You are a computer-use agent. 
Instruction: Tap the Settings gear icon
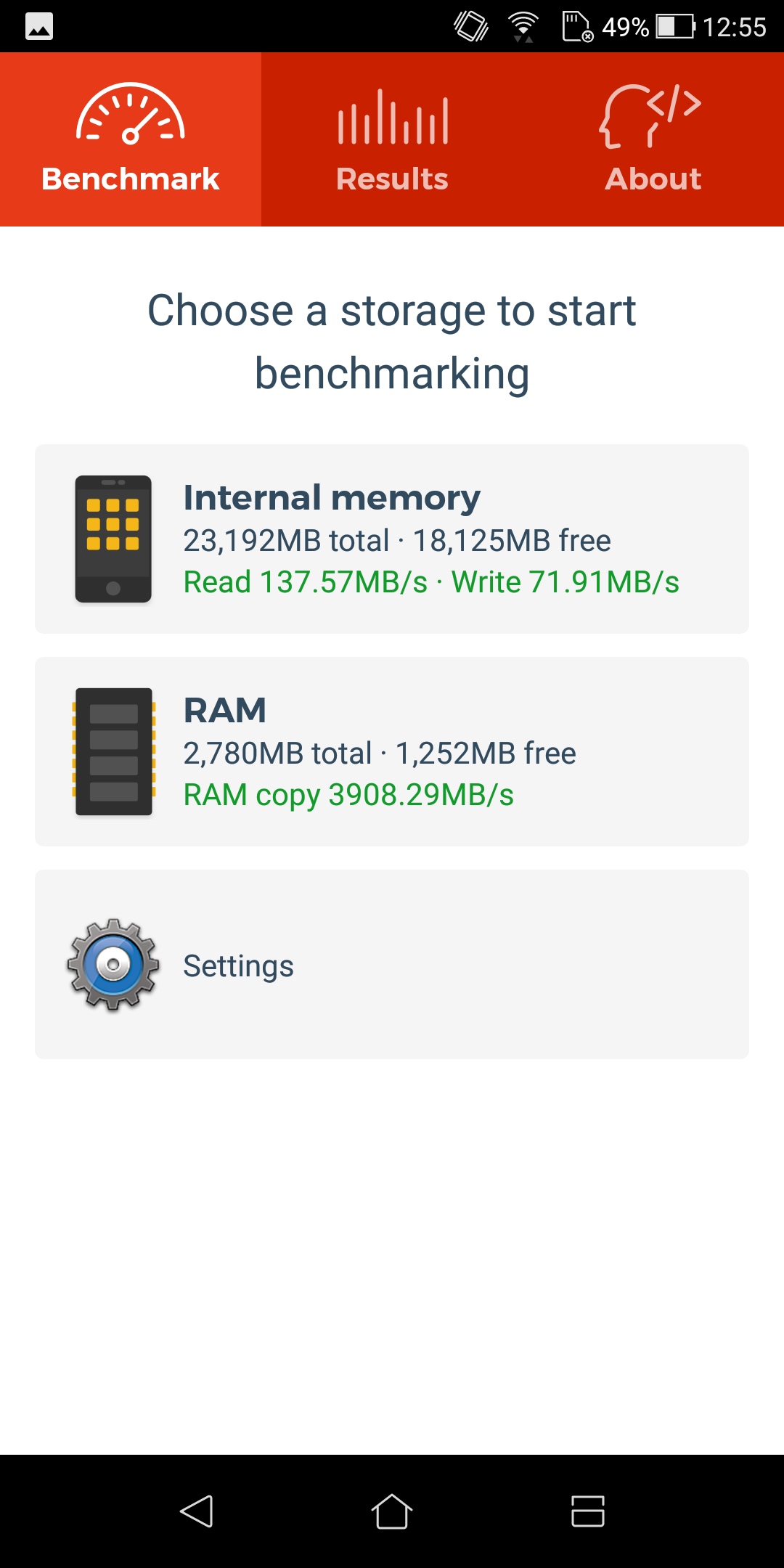(113, 964)
